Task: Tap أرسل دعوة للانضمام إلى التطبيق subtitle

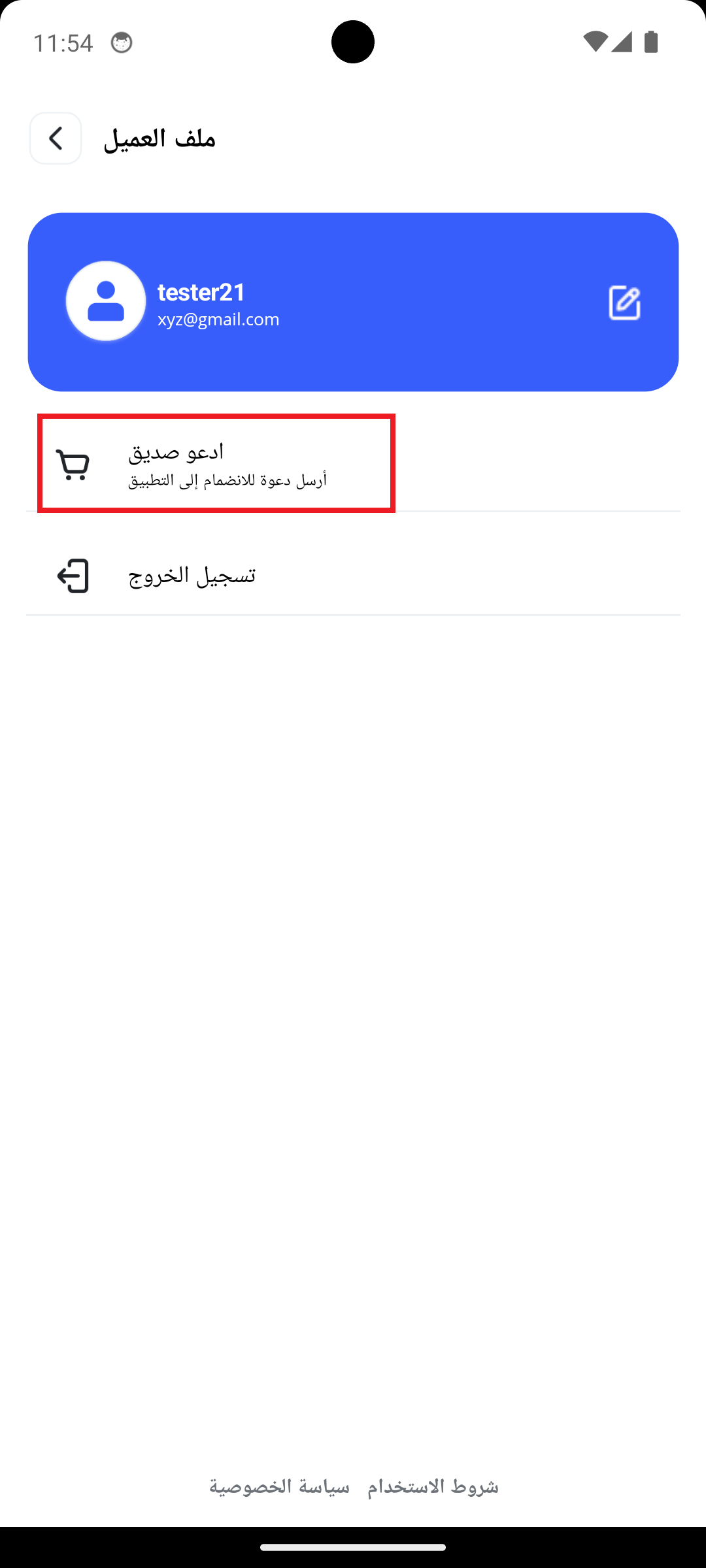Action: [227, 480]
